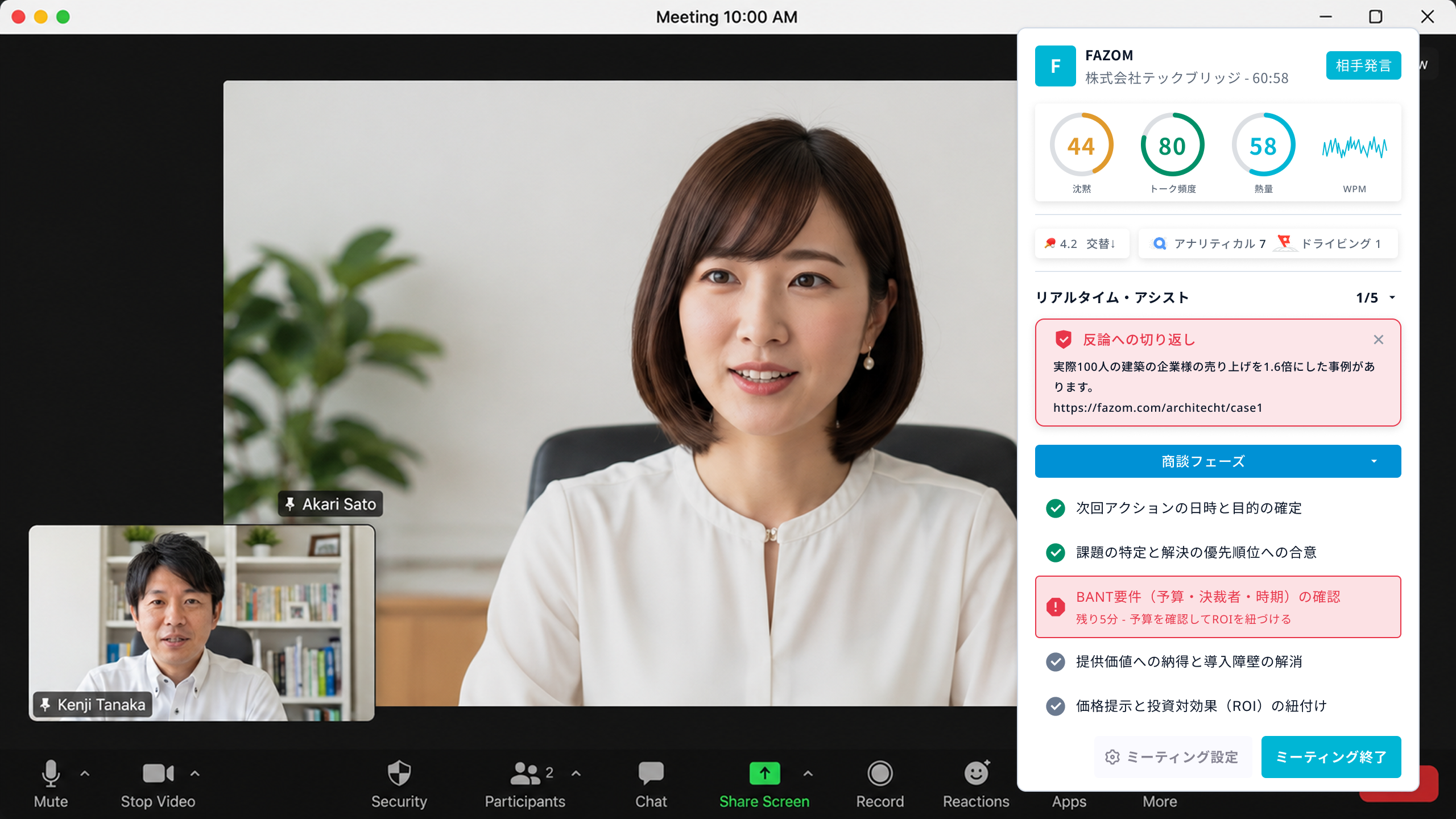
Task: Toggle check for 価格提示と投資対効果(ROI)の紐付け
Action: 1056,706
